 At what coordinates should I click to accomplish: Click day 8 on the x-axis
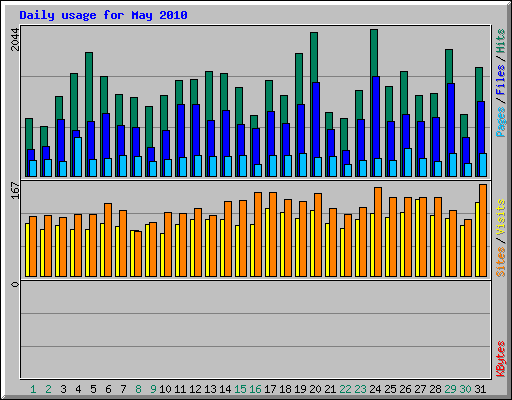coord(138,389)
